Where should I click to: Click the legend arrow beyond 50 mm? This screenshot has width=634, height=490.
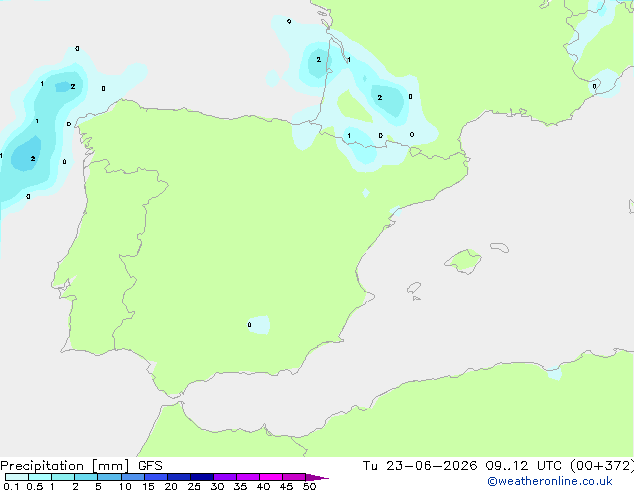[317, 477]
